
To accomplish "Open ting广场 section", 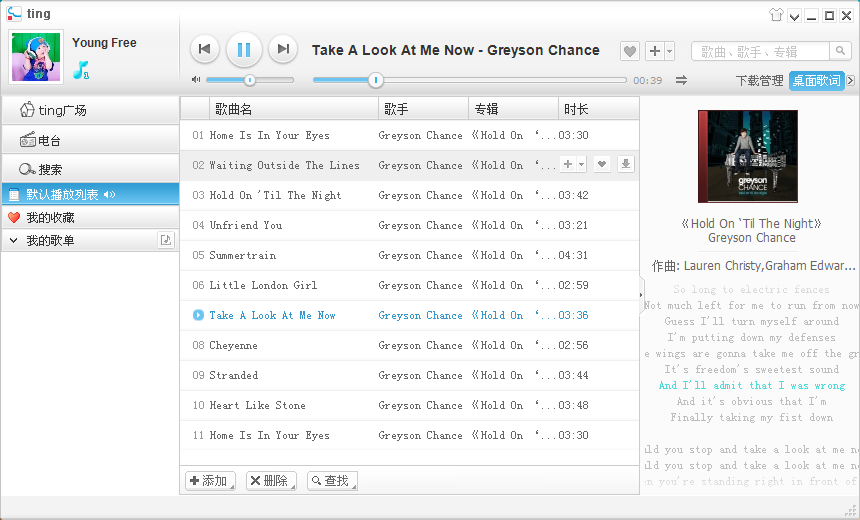I will pyautogui.click(x=90, y=110).
